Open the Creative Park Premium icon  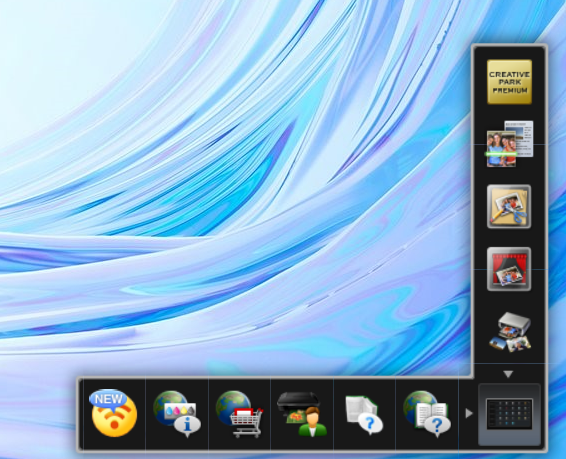click(x=509, y=82)
